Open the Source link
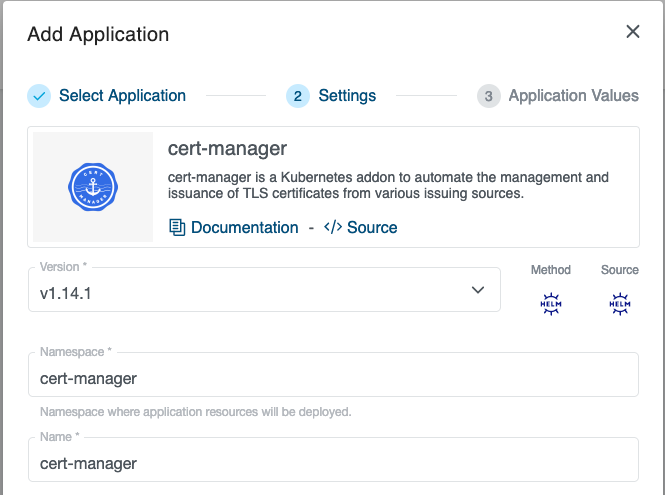 tap(372, 227)
